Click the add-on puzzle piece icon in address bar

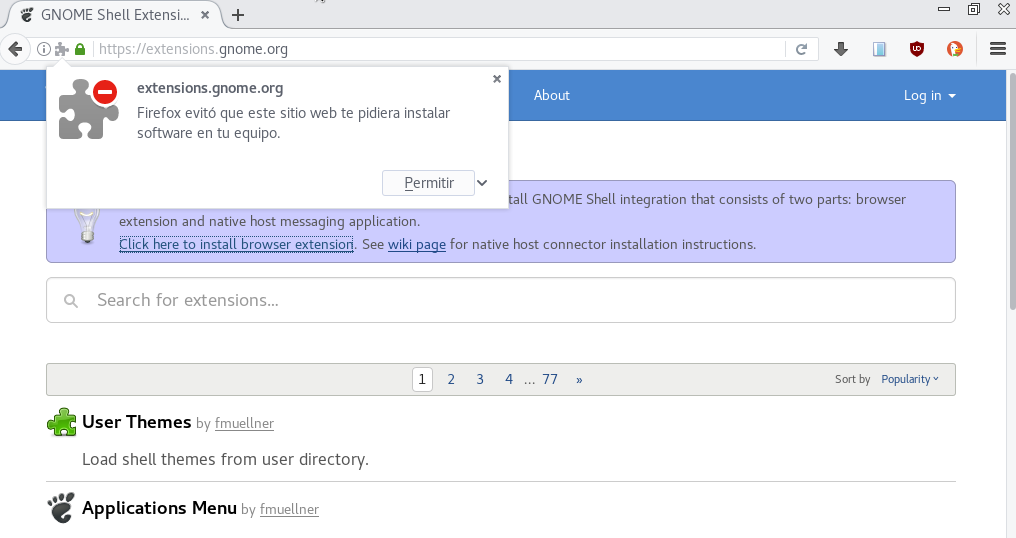pyautogui.click(x=62, y=49)
